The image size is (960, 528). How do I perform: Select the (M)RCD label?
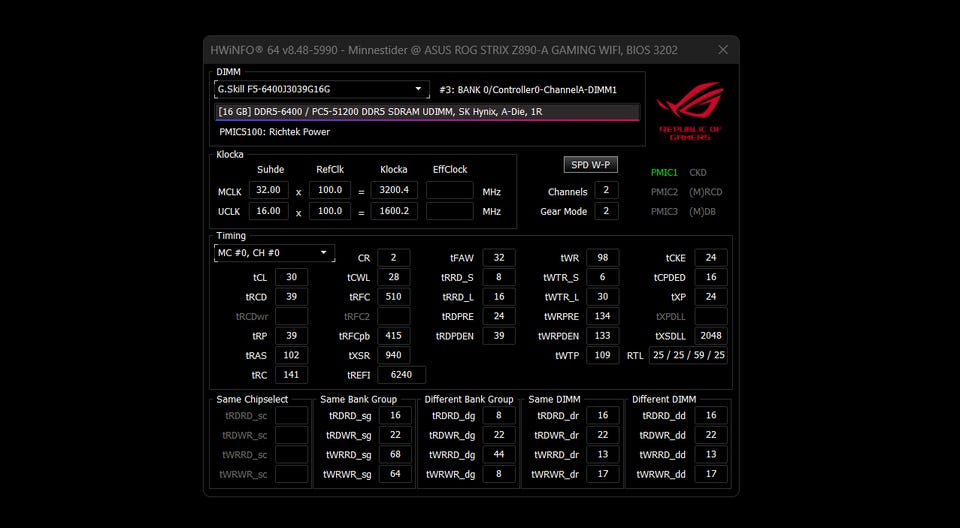(705, 192)
